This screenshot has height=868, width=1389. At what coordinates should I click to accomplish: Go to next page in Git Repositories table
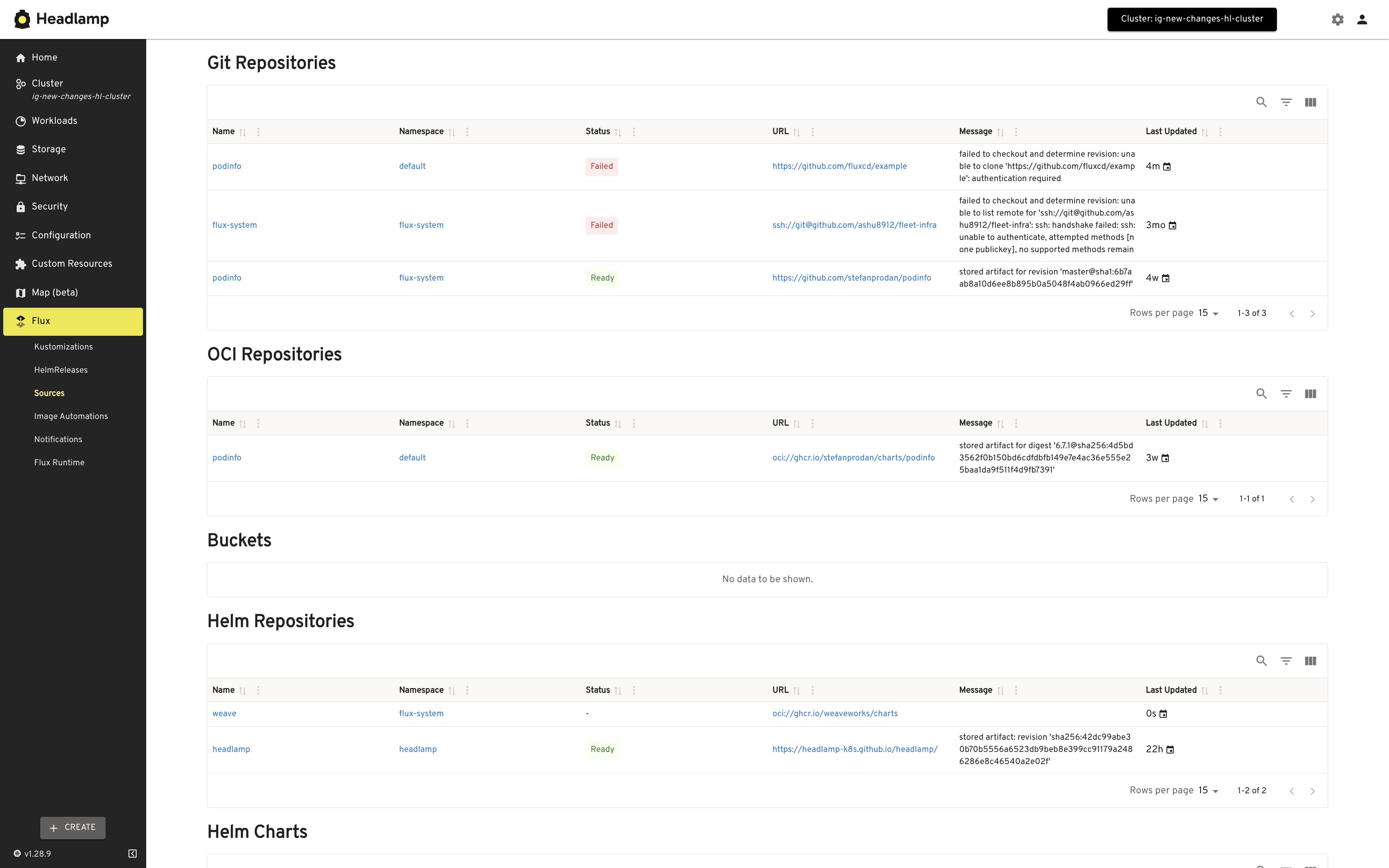pos(1312,313)
